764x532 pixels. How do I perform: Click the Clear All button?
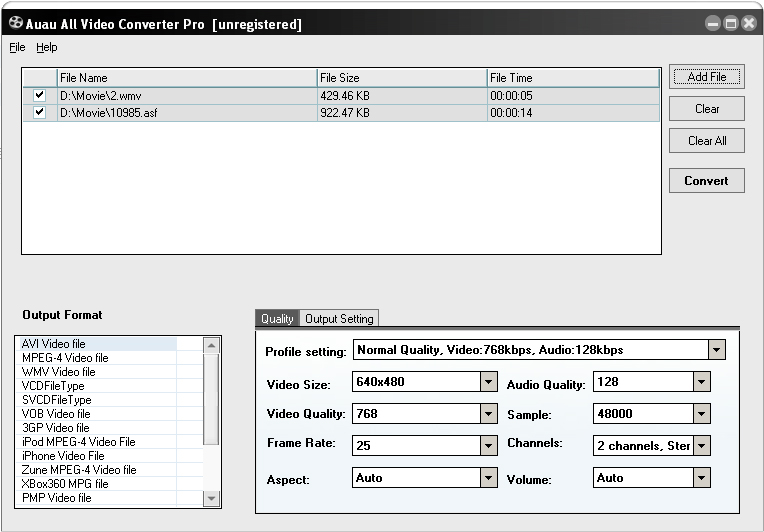(x=707, y=141)
